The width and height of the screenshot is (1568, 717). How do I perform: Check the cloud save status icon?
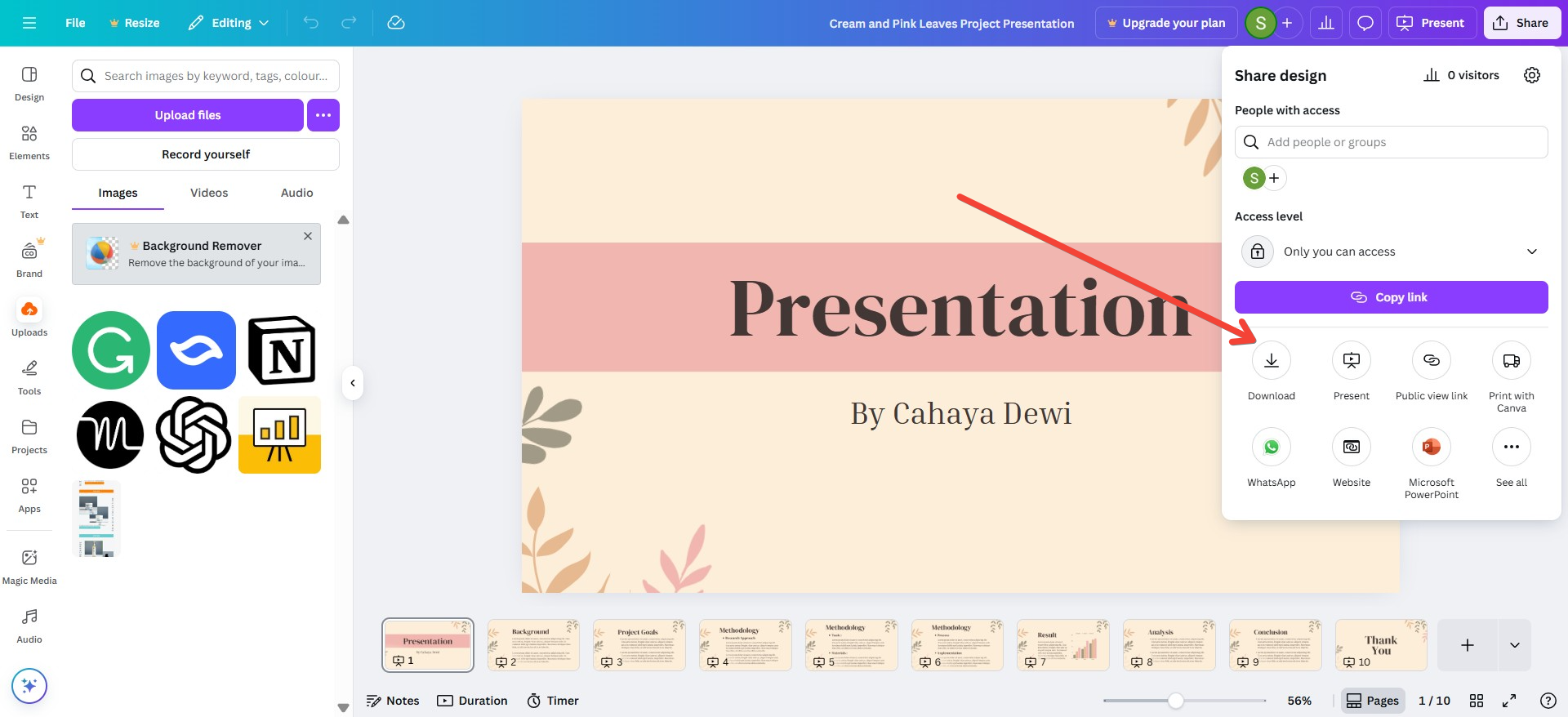(396, 23)
